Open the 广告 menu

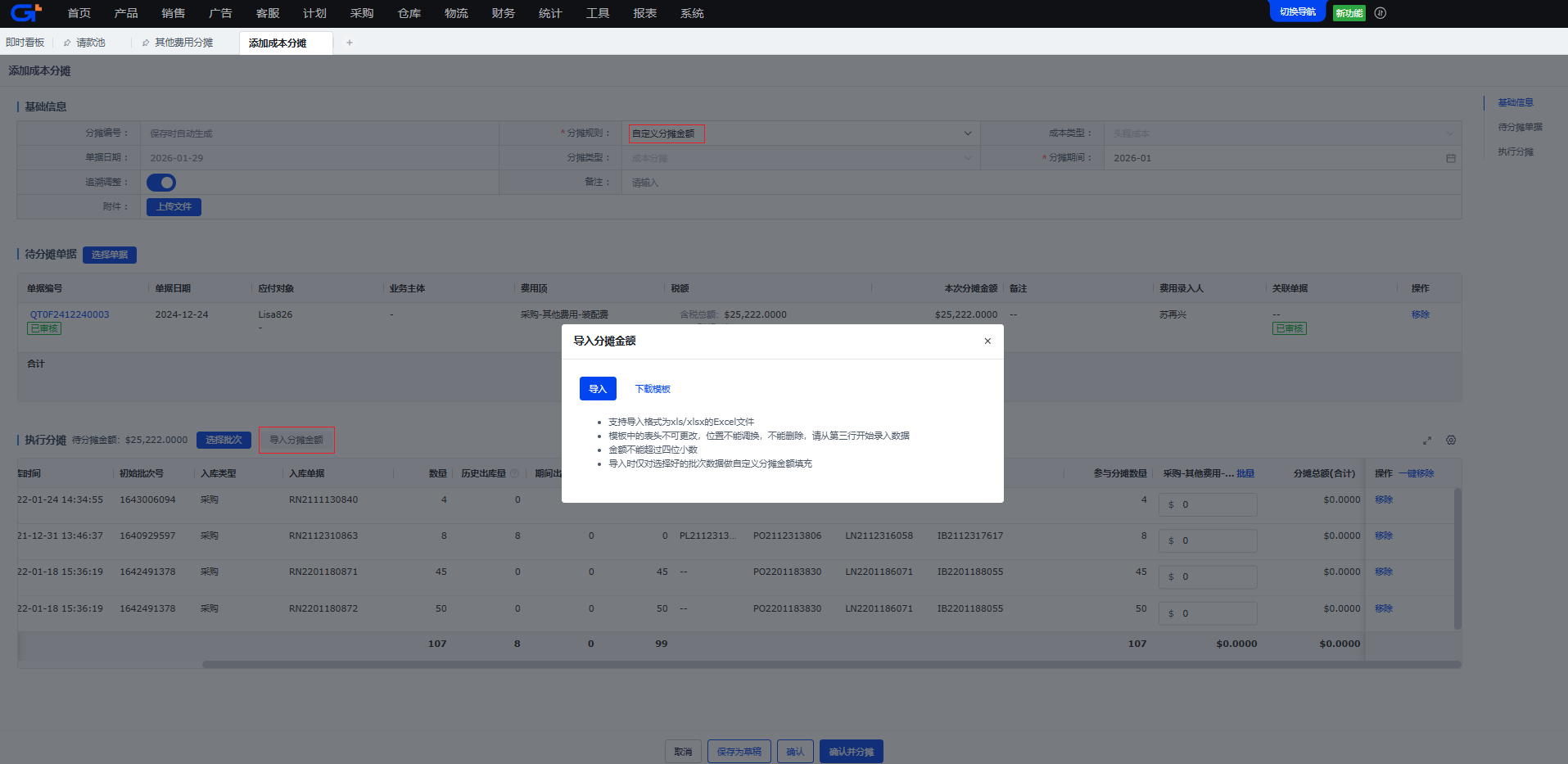click(220, 13)
